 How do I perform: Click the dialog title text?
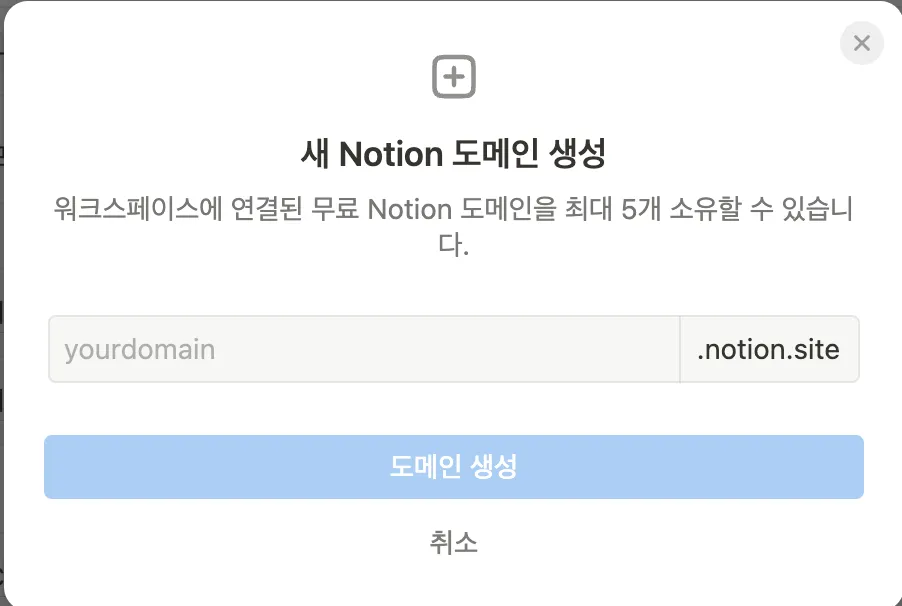pos(453,154)
